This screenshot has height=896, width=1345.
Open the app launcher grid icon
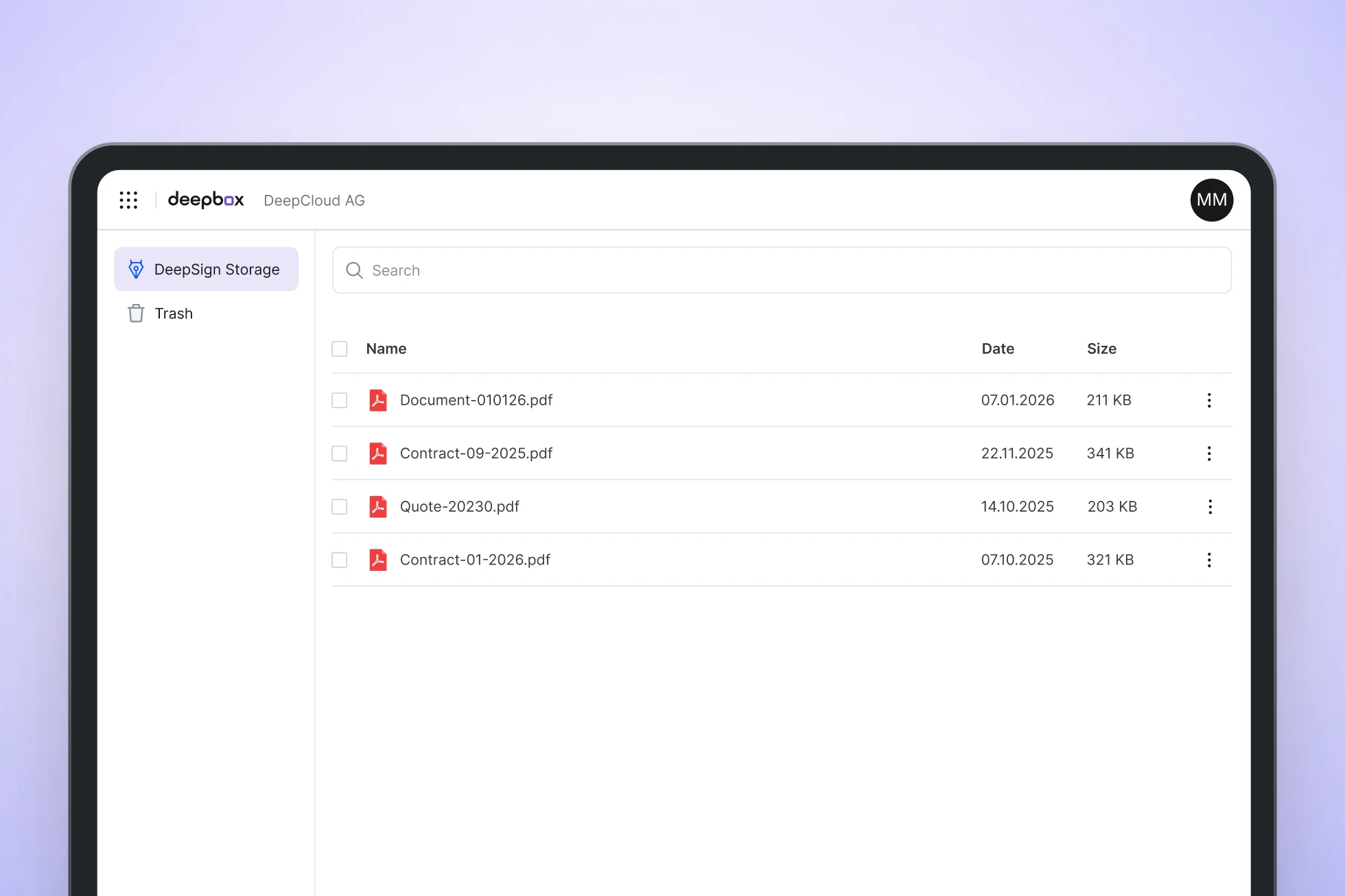[128, 200]
